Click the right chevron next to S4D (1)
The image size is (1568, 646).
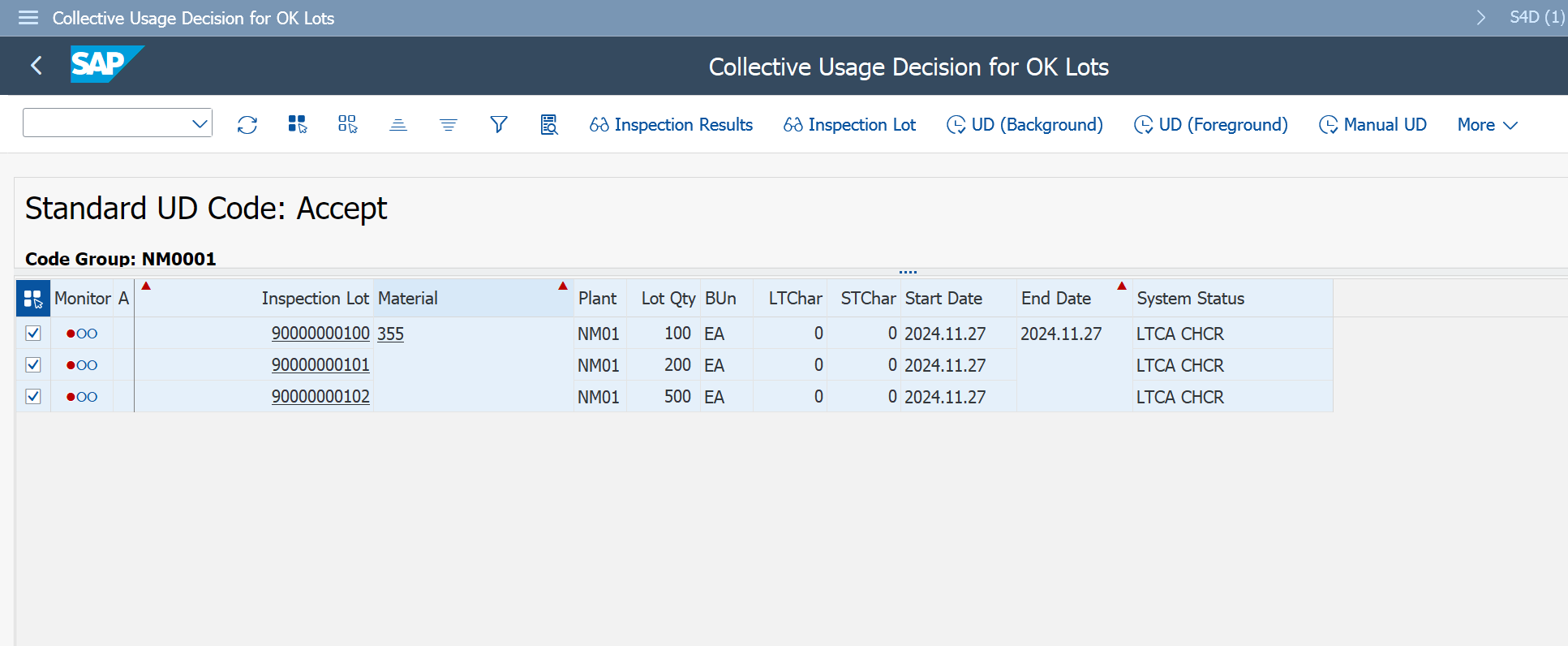[1481, 18]
